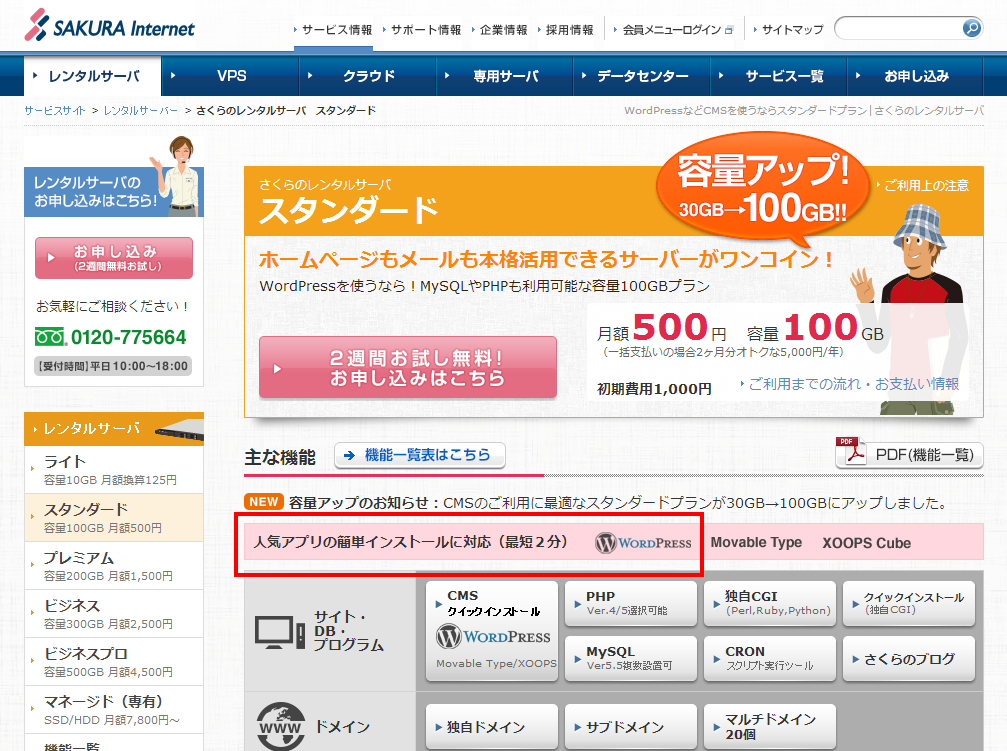Click the レンタルサーバー breadcrumb link
Screen dimensions: 1007x751
point(141,110)
